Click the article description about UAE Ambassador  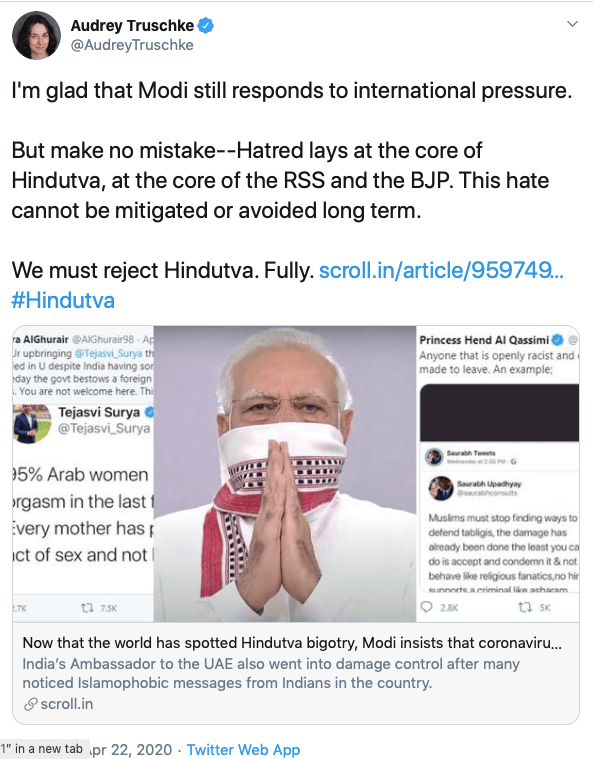point(271,673)
